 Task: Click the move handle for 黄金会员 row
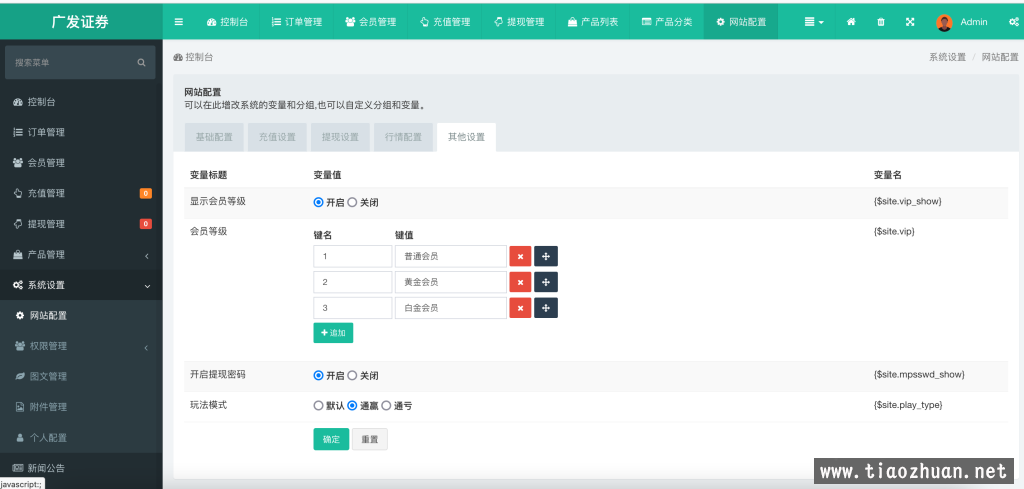[x=546, y=282]
